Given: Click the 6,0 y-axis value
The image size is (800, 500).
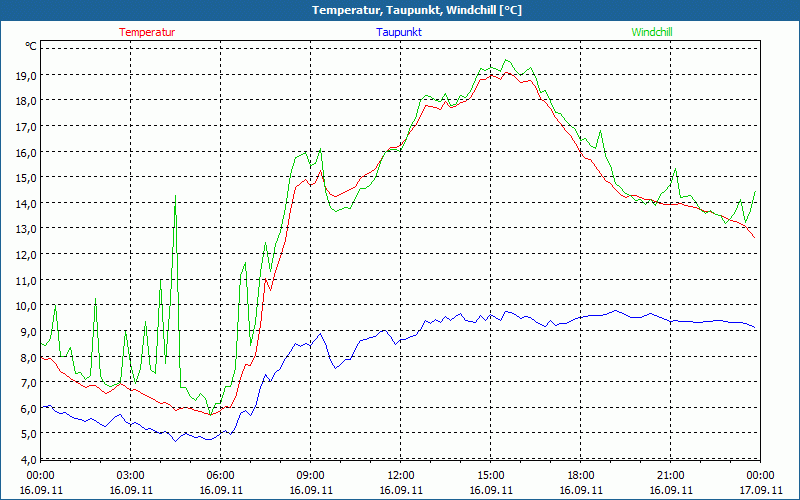Looking at the screenshot, I should pyautogui.click(x=28, y=409).
